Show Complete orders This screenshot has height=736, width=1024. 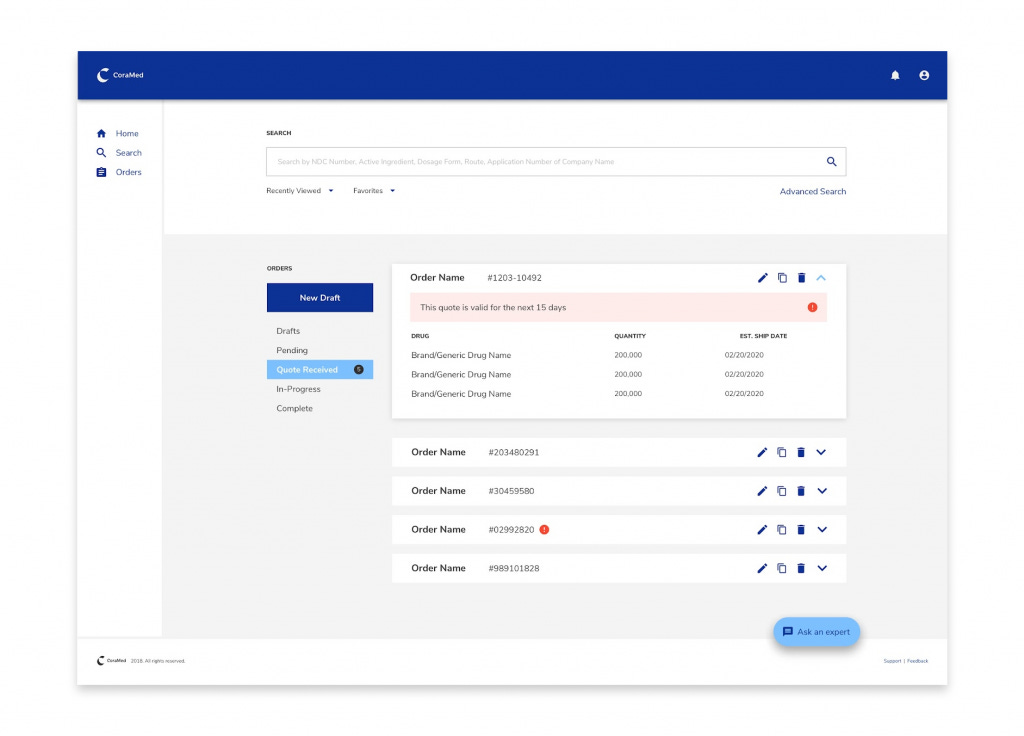(x=295, y=409)
